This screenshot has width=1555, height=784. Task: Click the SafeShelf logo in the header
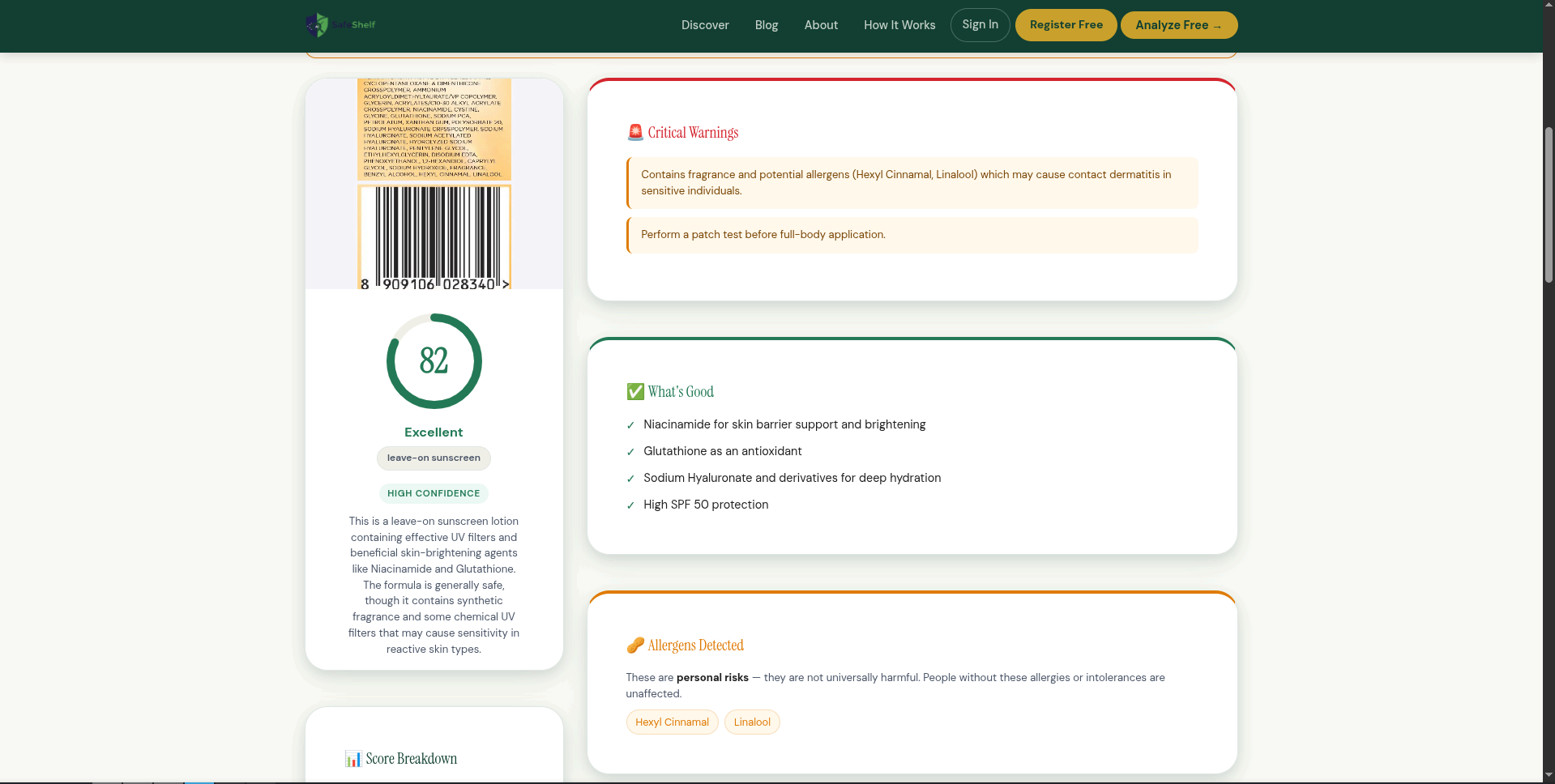click(x=340, y=25)
